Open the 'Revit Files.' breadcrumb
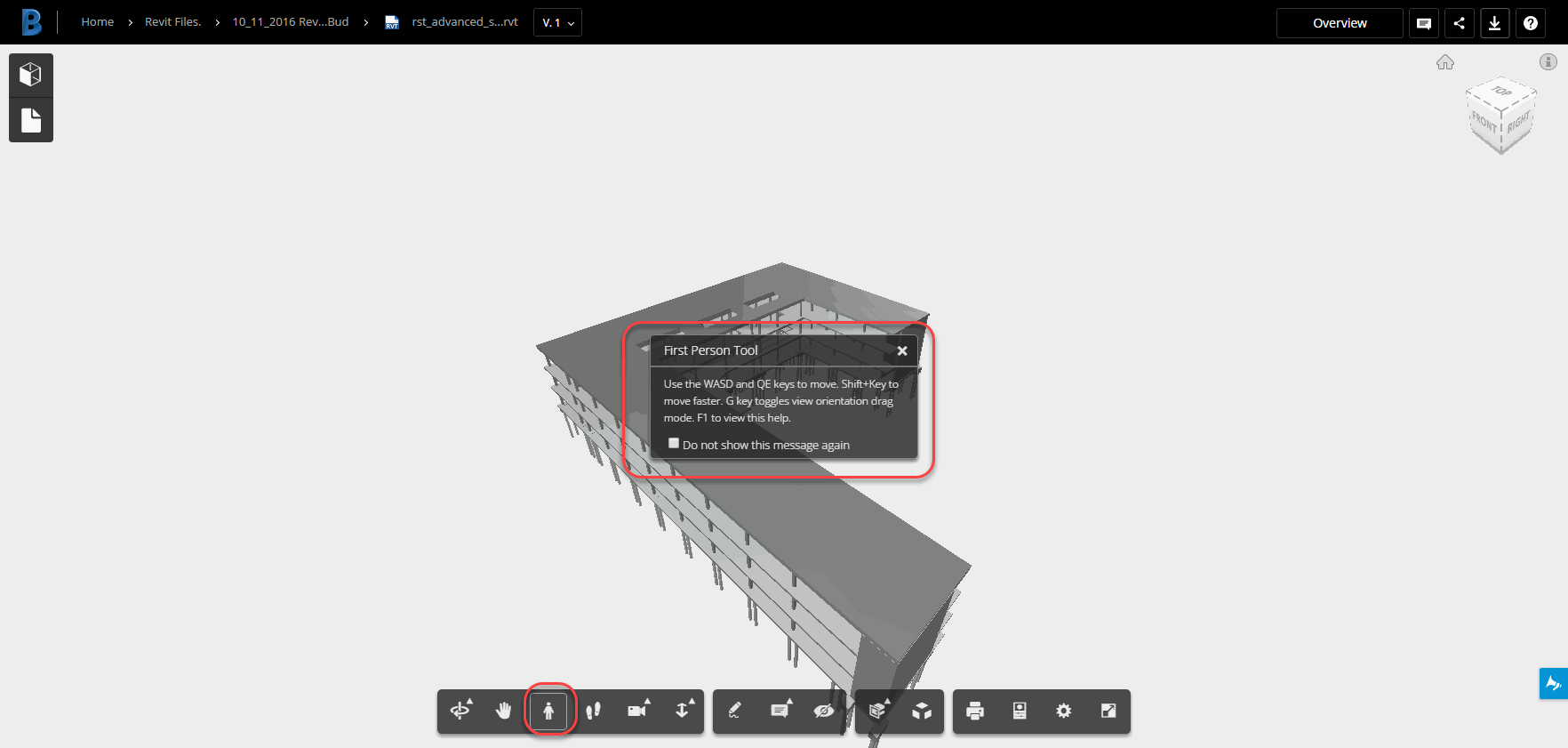 point(173,22)
